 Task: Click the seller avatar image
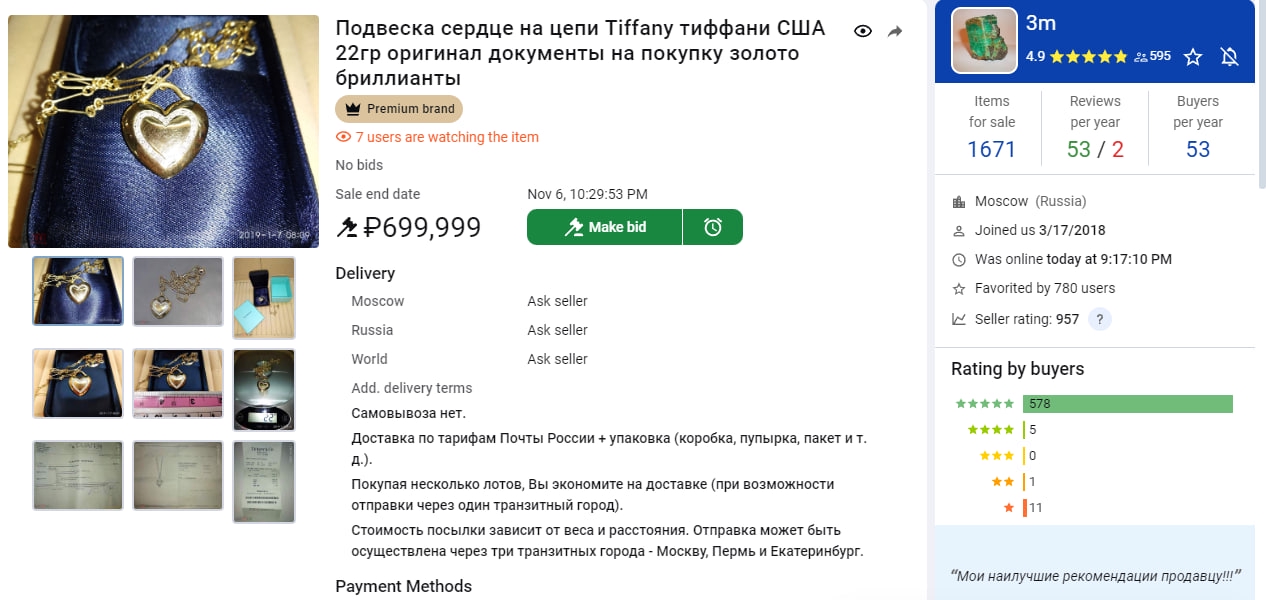pyautogui.click(x=984, y=41)
